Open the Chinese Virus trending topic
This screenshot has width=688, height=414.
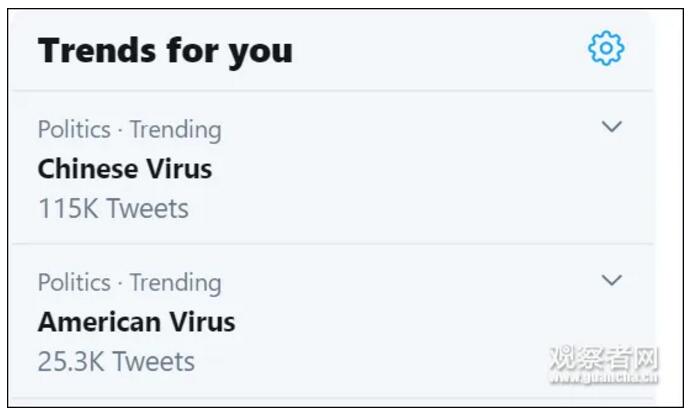coord(125,169)
